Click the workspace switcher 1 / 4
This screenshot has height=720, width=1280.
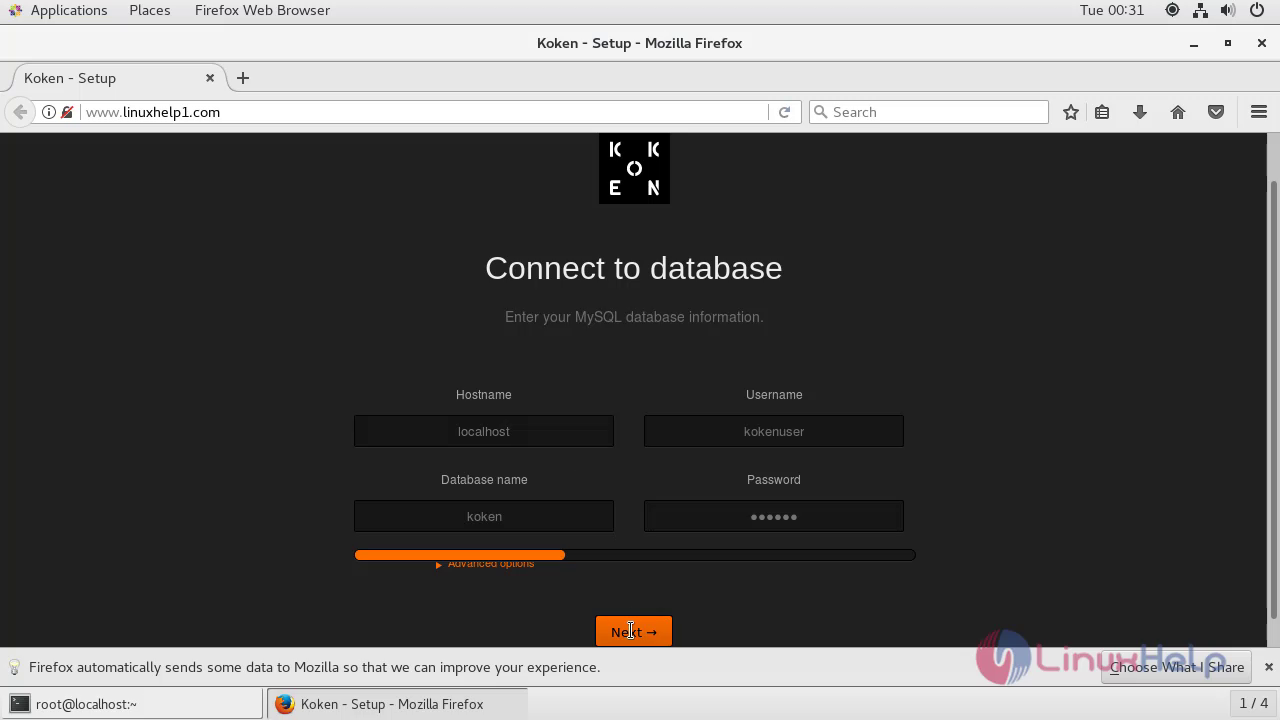(x=1253, y=703)
